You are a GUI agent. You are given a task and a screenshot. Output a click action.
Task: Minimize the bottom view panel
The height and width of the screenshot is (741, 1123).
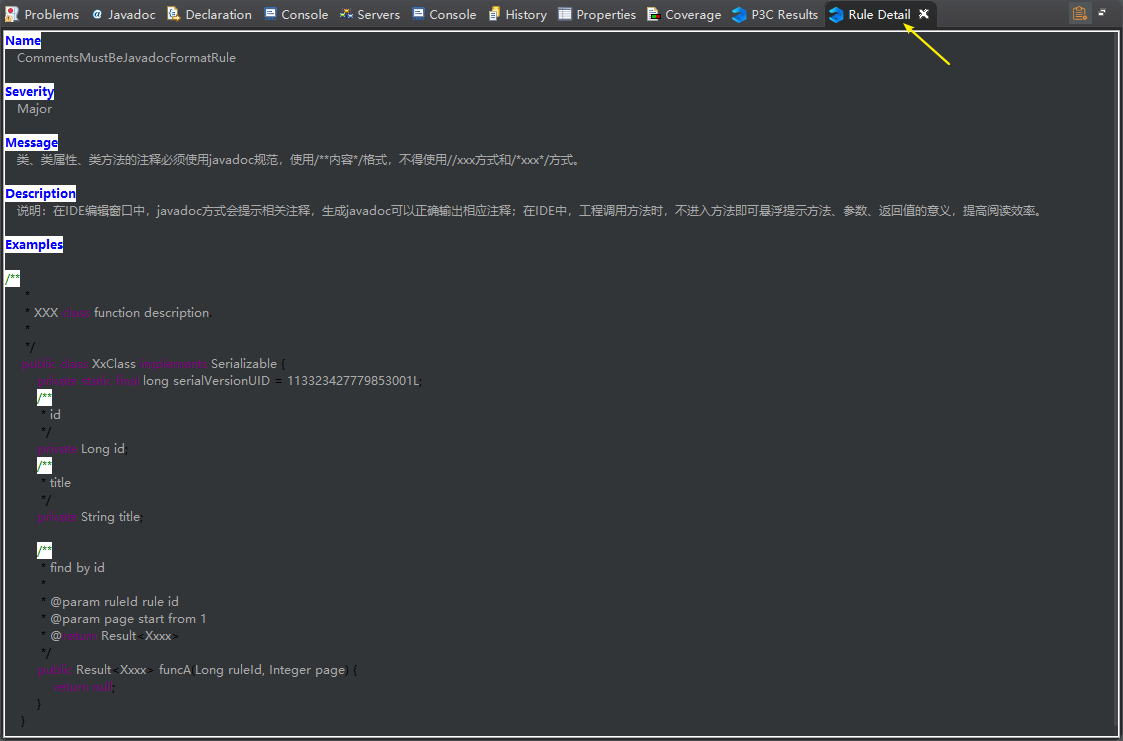1103,12
